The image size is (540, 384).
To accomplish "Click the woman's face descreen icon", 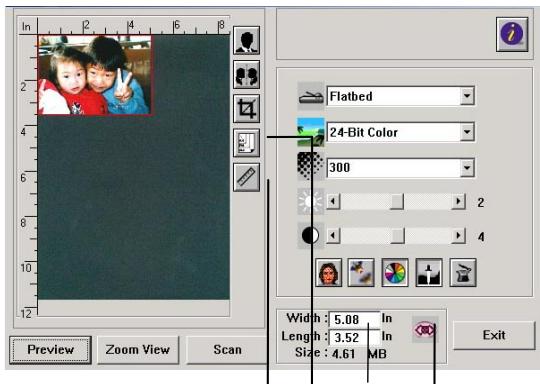I will pos(329,272).
